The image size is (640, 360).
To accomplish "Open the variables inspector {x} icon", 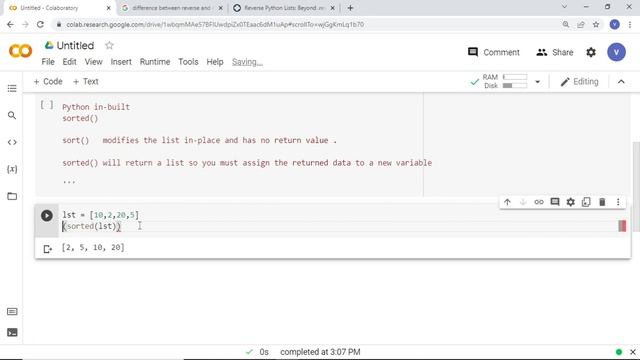I will (12, 169).
